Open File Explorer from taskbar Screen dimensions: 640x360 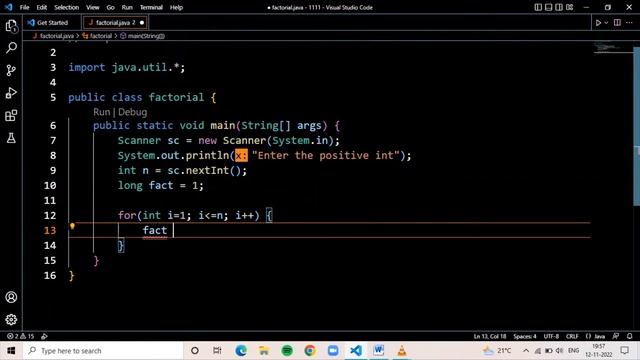264,351
